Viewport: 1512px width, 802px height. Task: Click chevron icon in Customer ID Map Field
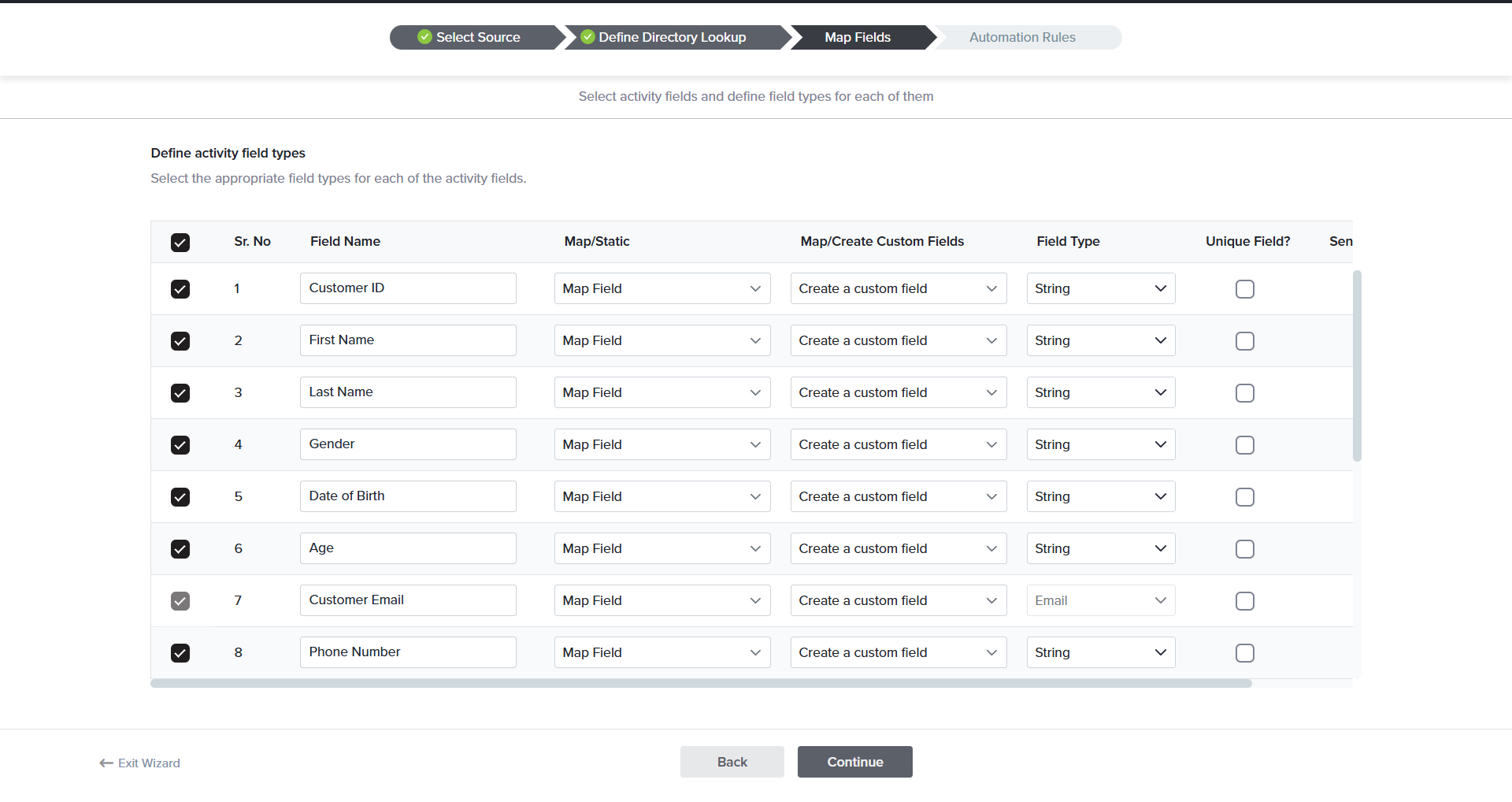click(x=755, y=289)
